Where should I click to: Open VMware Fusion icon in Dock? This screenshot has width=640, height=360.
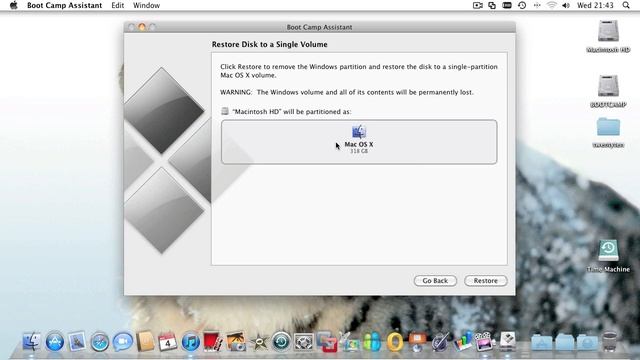coord(327,342)
